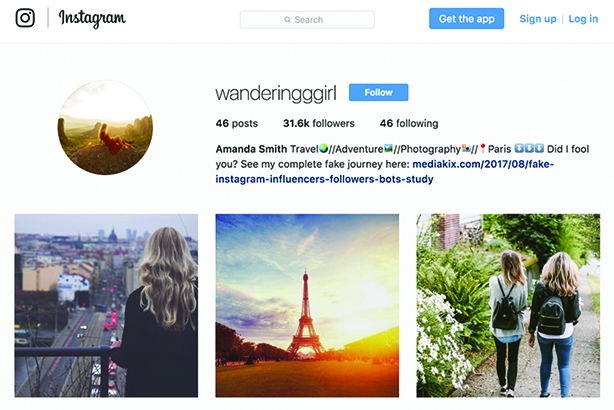The height and width of the screenshot is (410, 614).
Task: Click the Instagram wordmark logo
Action: [92, 19]
